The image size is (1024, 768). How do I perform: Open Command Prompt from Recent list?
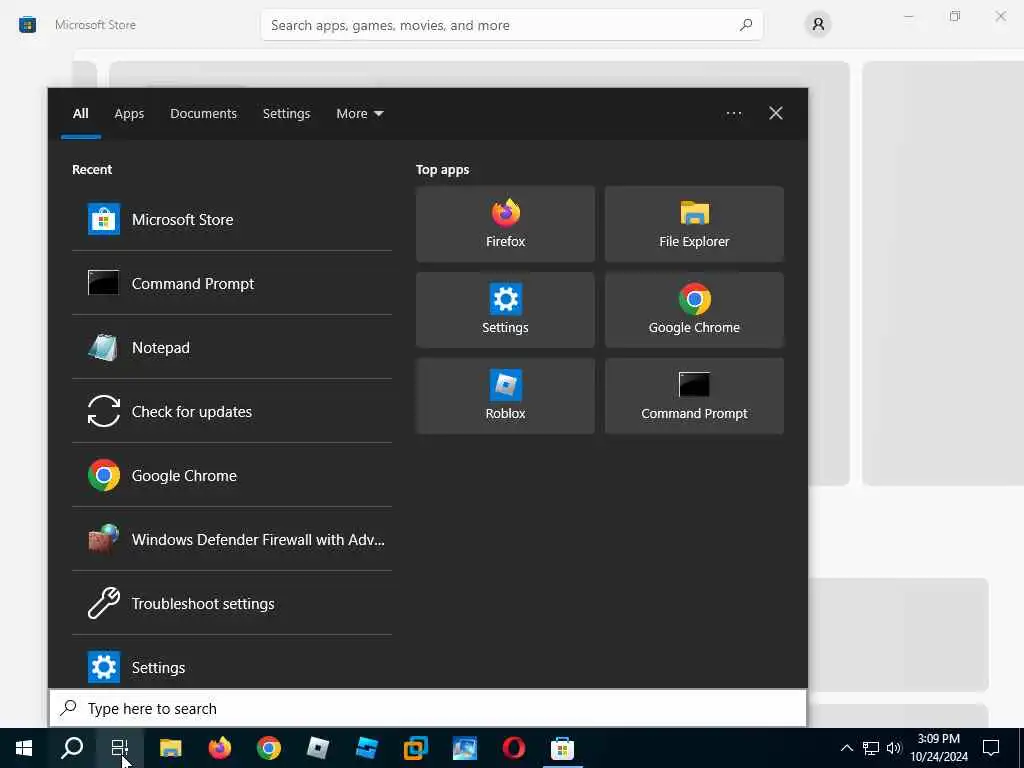coord(232,283)
